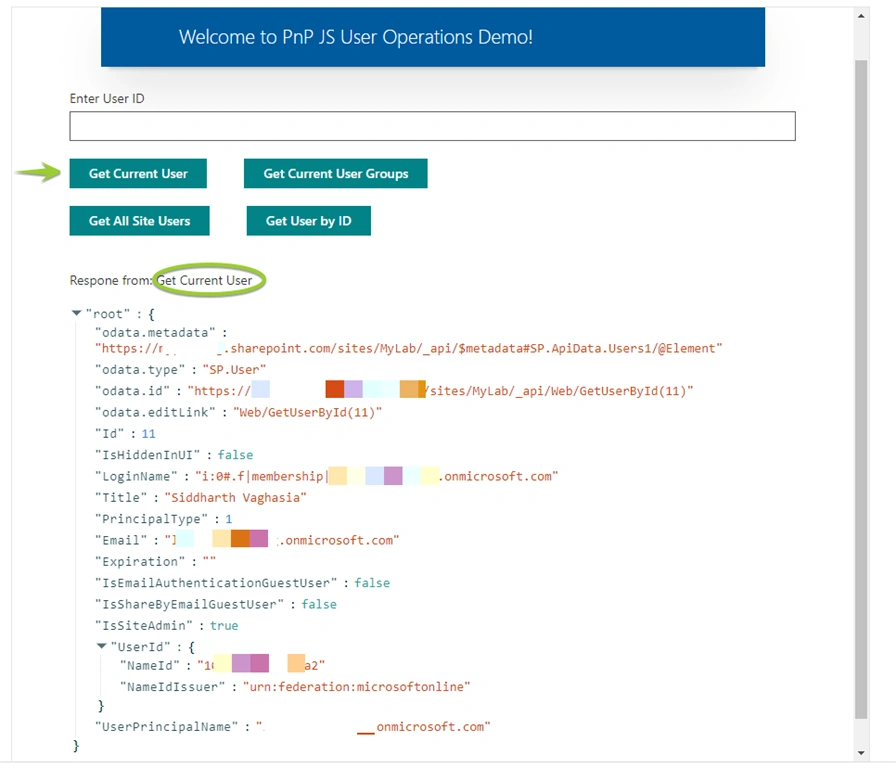Click the IsEmailAuthenticationGuestUser false value

click(x=372, y=583)
